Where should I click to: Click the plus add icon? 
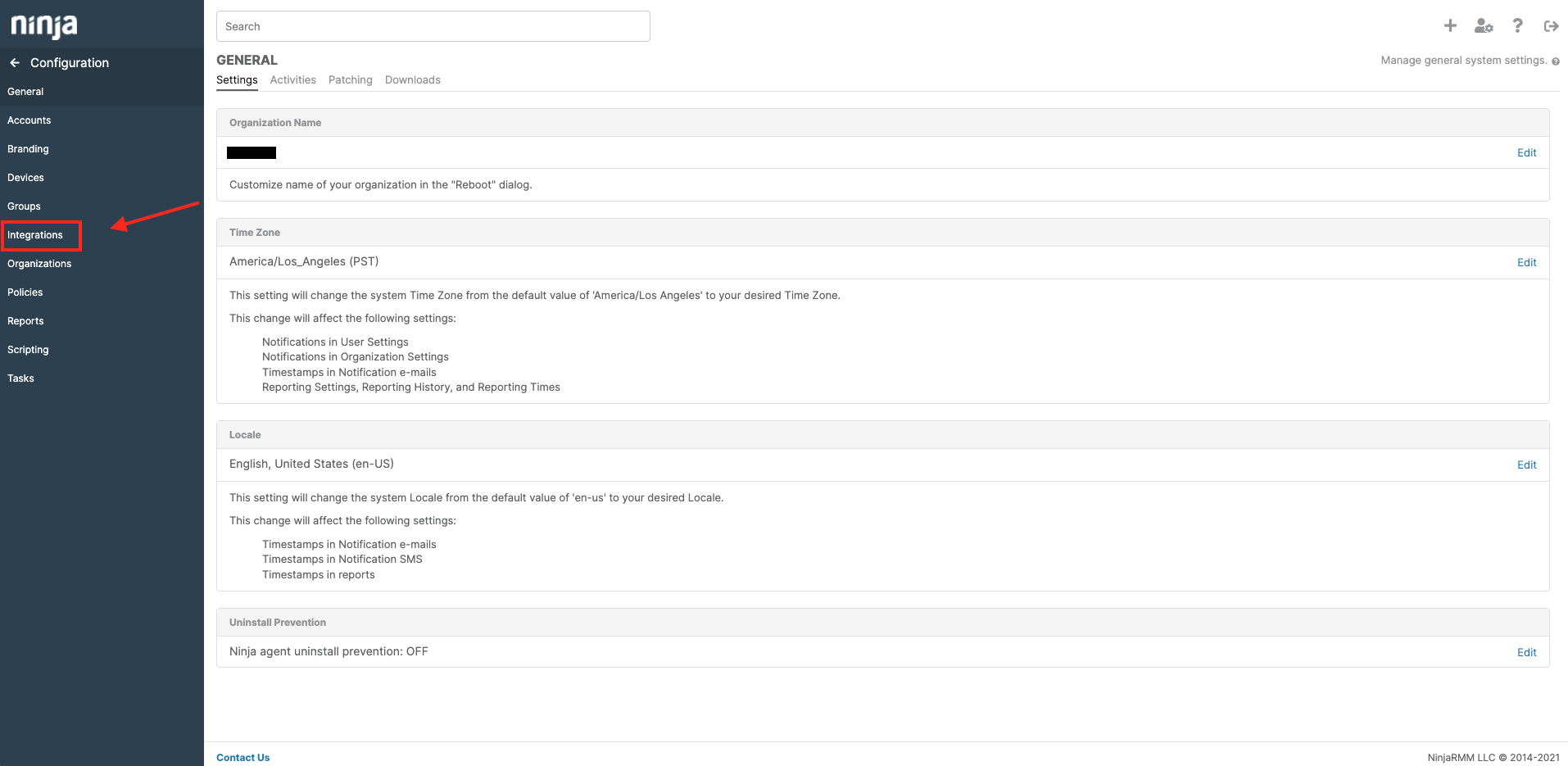(x=1450, y=26)
